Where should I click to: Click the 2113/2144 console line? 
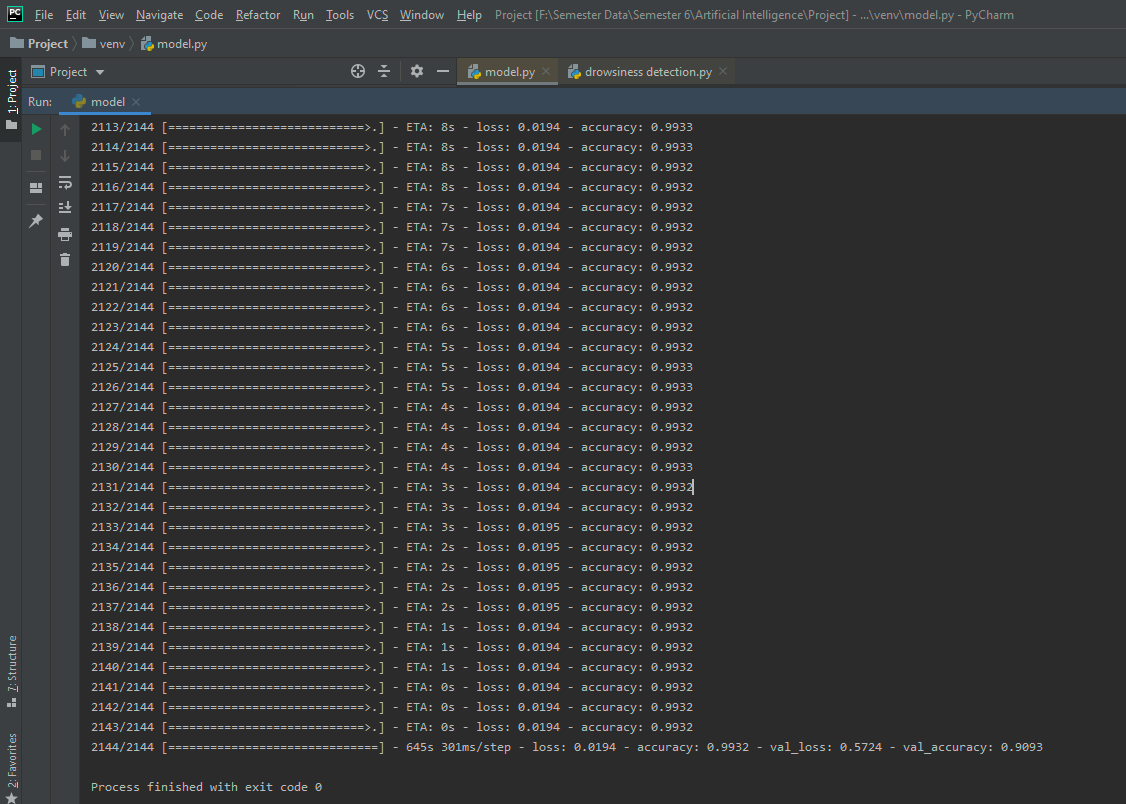[391, 127]
